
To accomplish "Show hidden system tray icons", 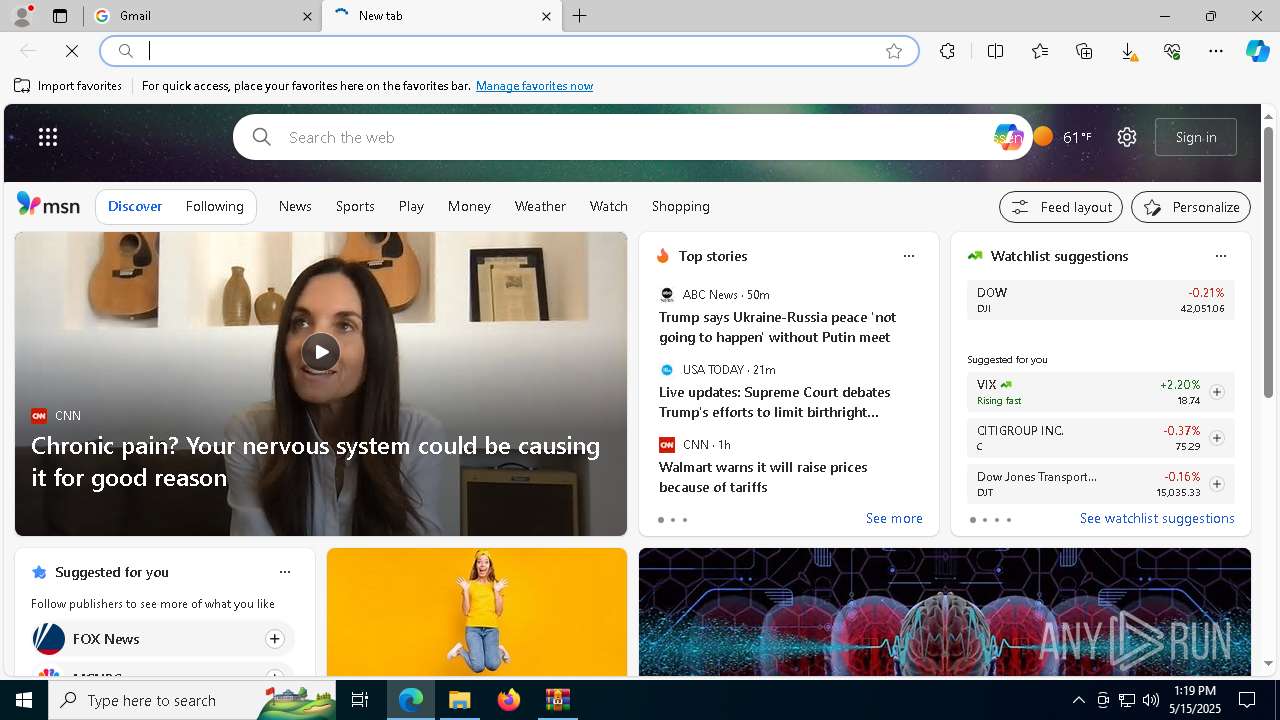I will coord(1079,700).
